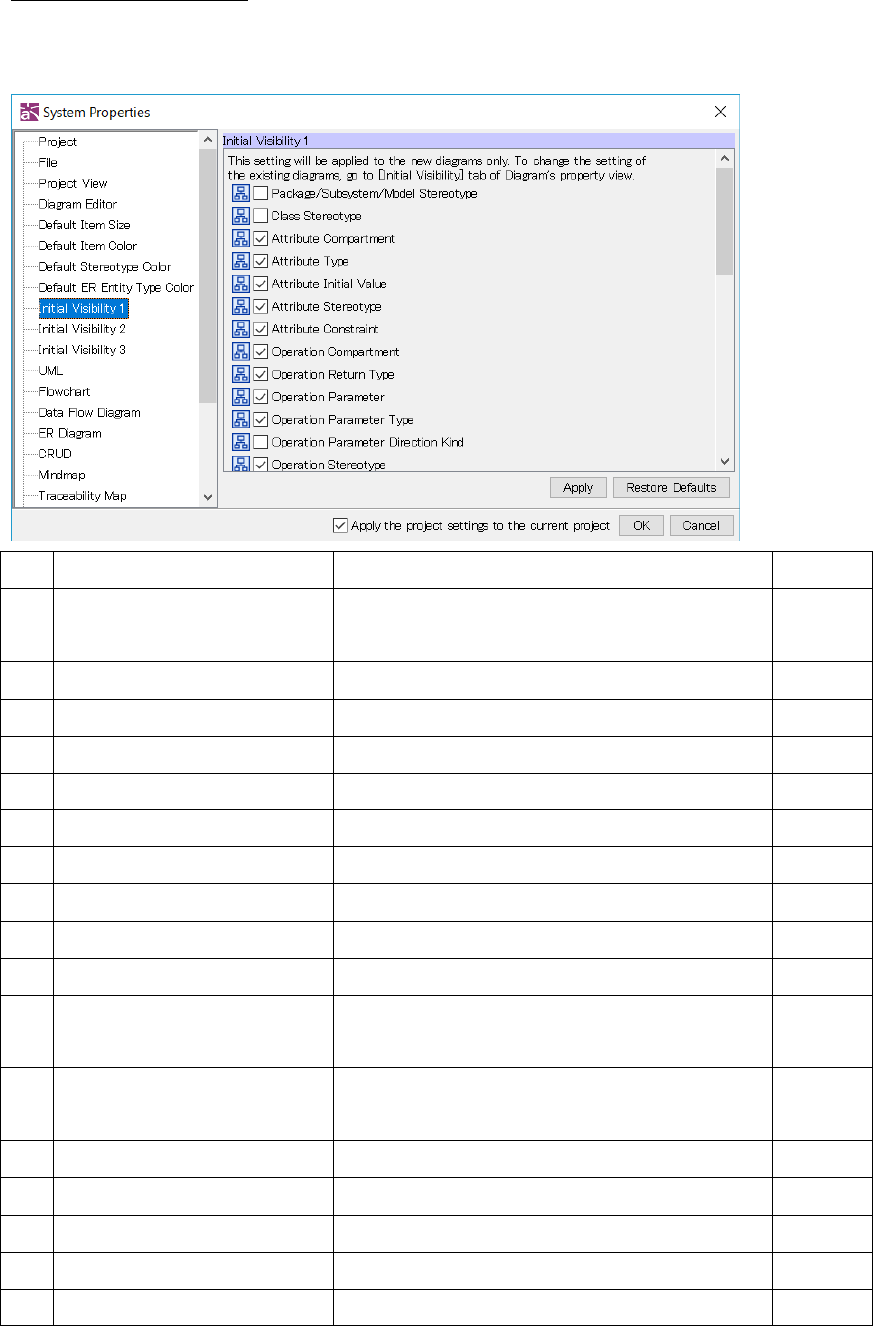Open Project View settings
873x1326 pixels.
point(73,183)
